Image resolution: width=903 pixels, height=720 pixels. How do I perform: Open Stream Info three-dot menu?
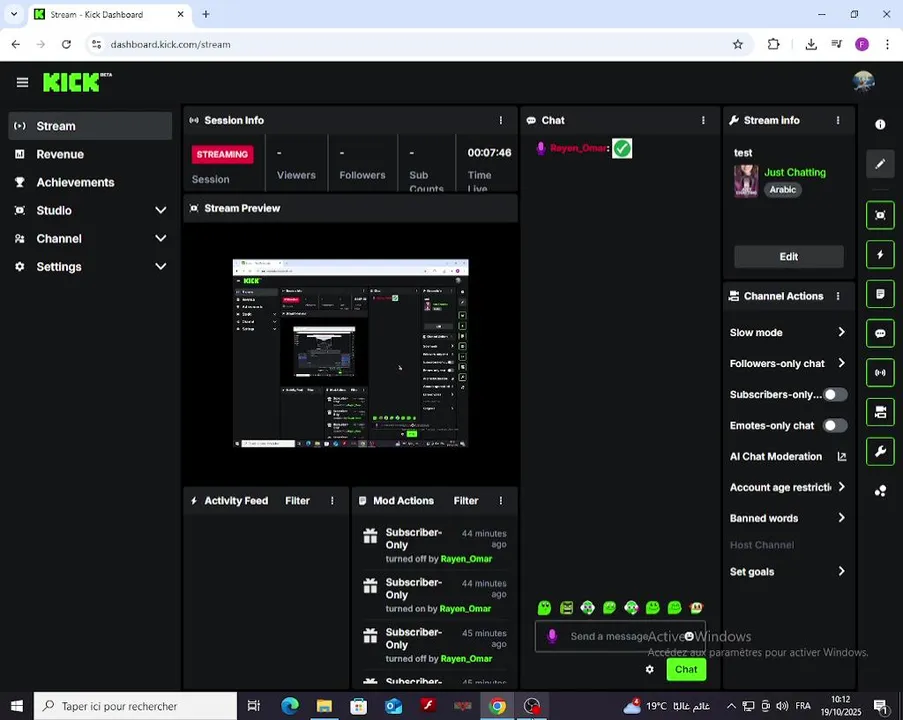point(838,120)
